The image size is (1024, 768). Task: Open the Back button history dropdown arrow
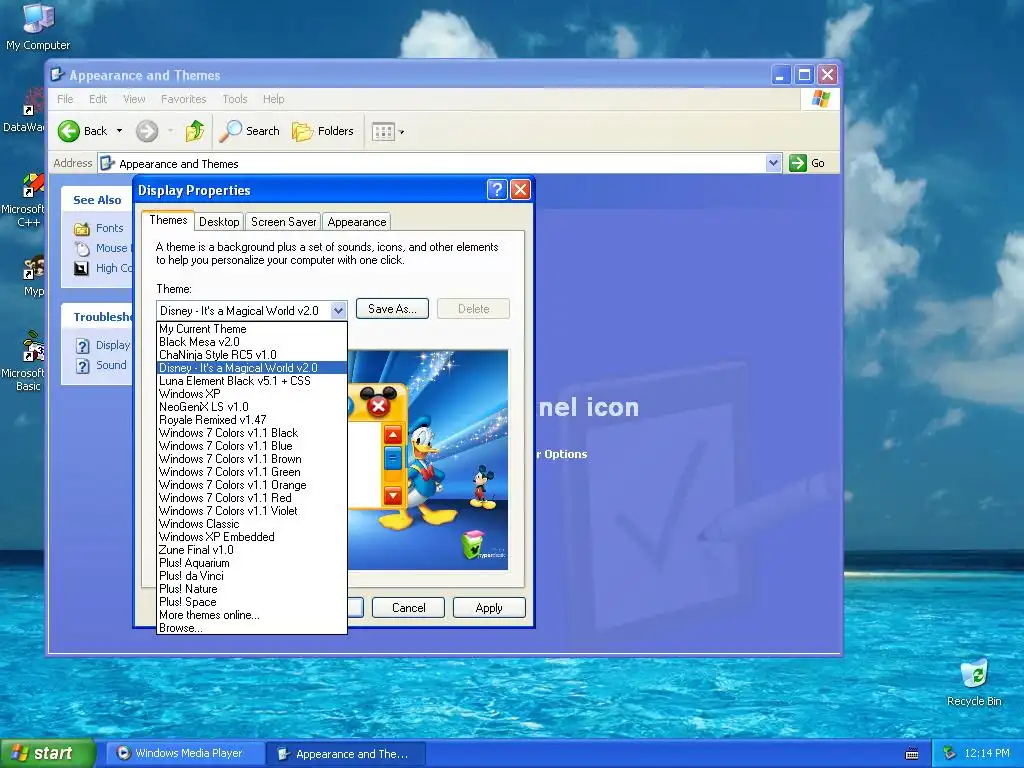120,131
